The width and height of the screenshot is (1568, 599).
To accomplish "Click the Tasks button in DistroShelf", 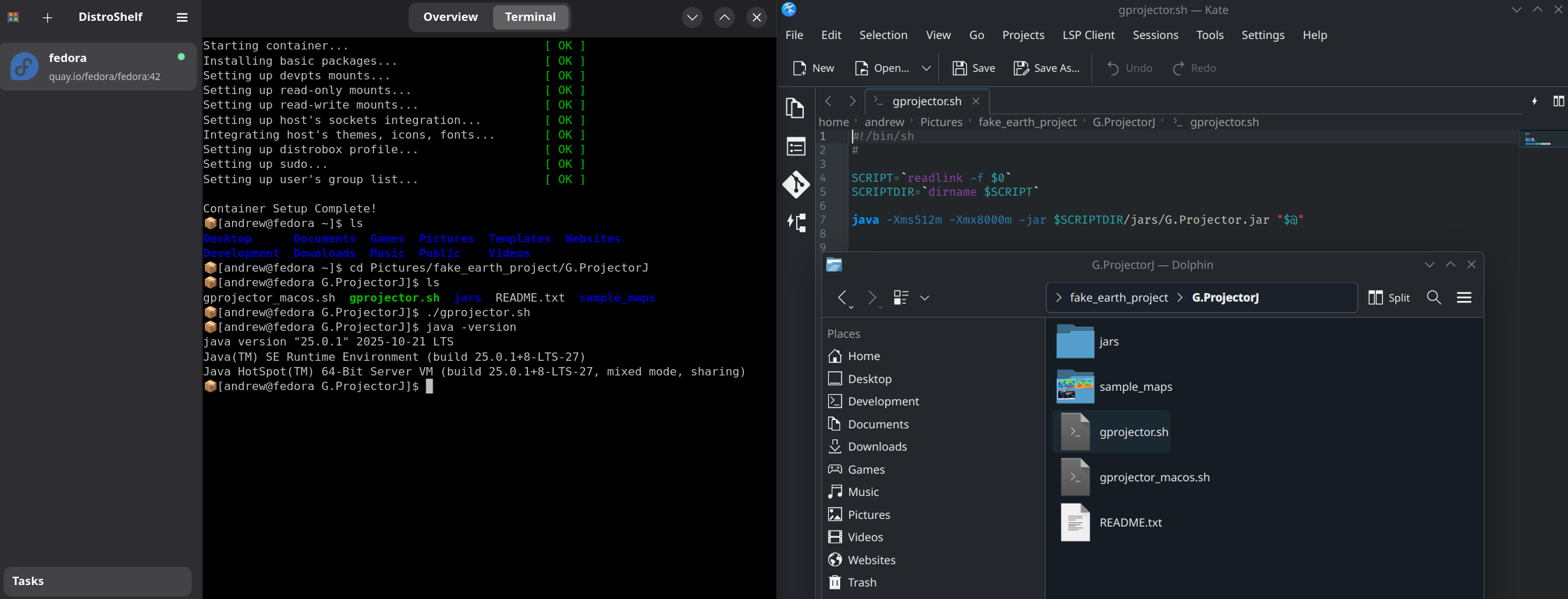I will [98, 581].
